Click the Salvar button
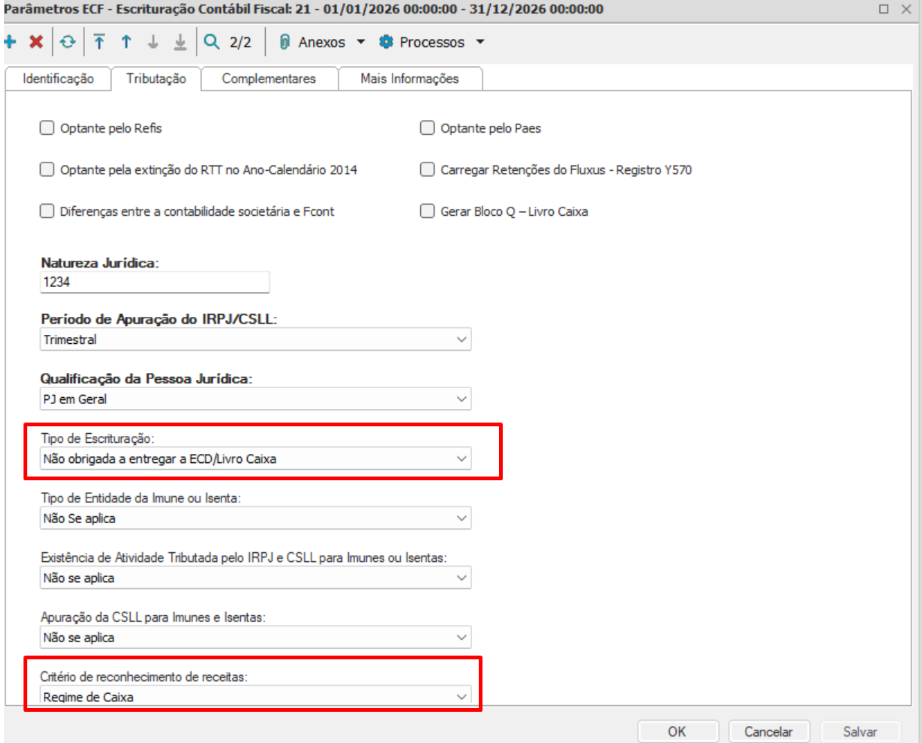 [x=860, y=732]
